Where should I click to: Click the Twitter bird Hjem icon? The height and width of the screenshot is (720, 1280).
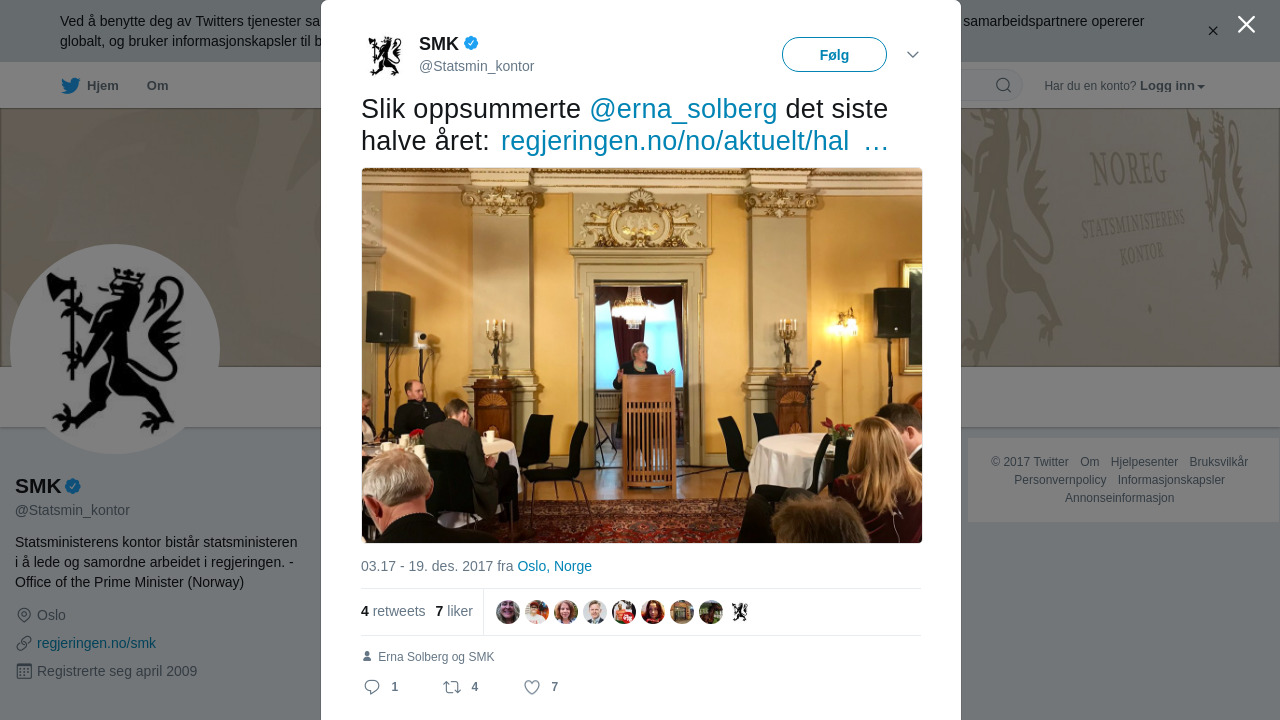click(70, 86)
